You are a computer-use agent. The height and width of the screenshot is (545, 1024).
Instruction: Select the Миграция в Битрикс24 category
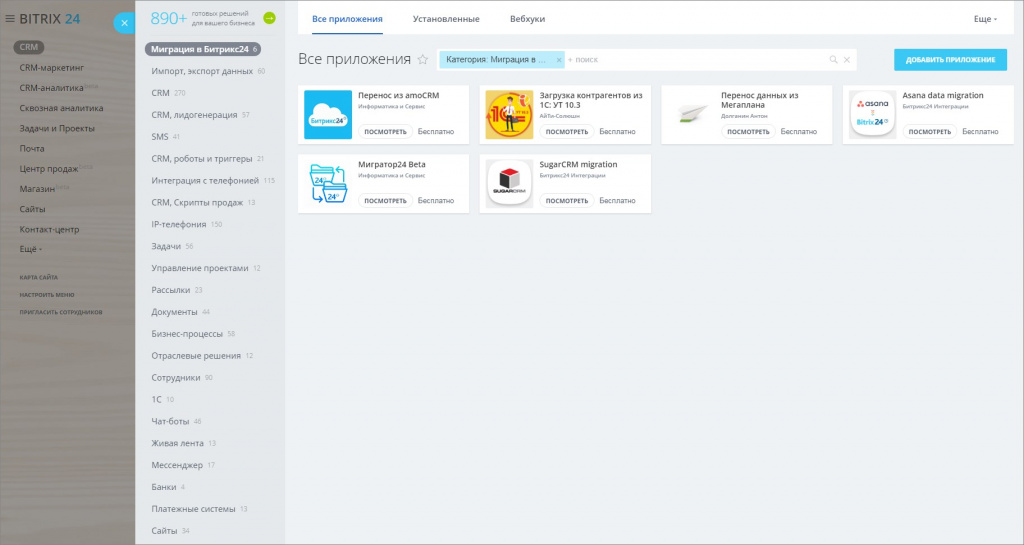(203, 49)
